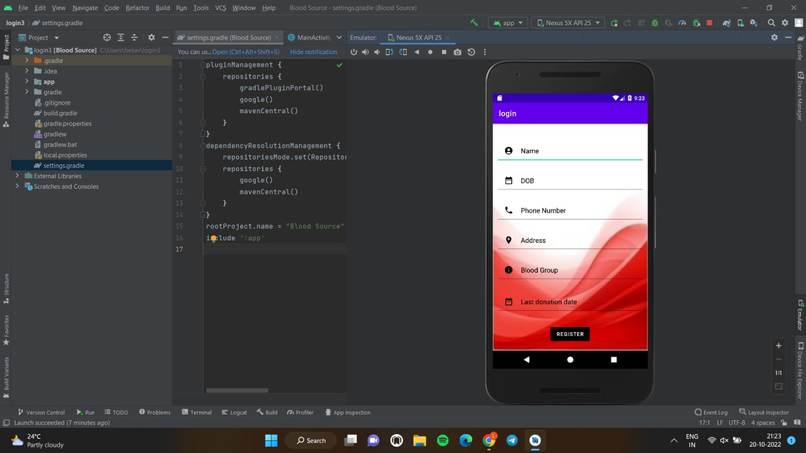Open Device Manager icon in main toolbar
The width and height of the screenshot is (806, 453).
coord(740,23)
